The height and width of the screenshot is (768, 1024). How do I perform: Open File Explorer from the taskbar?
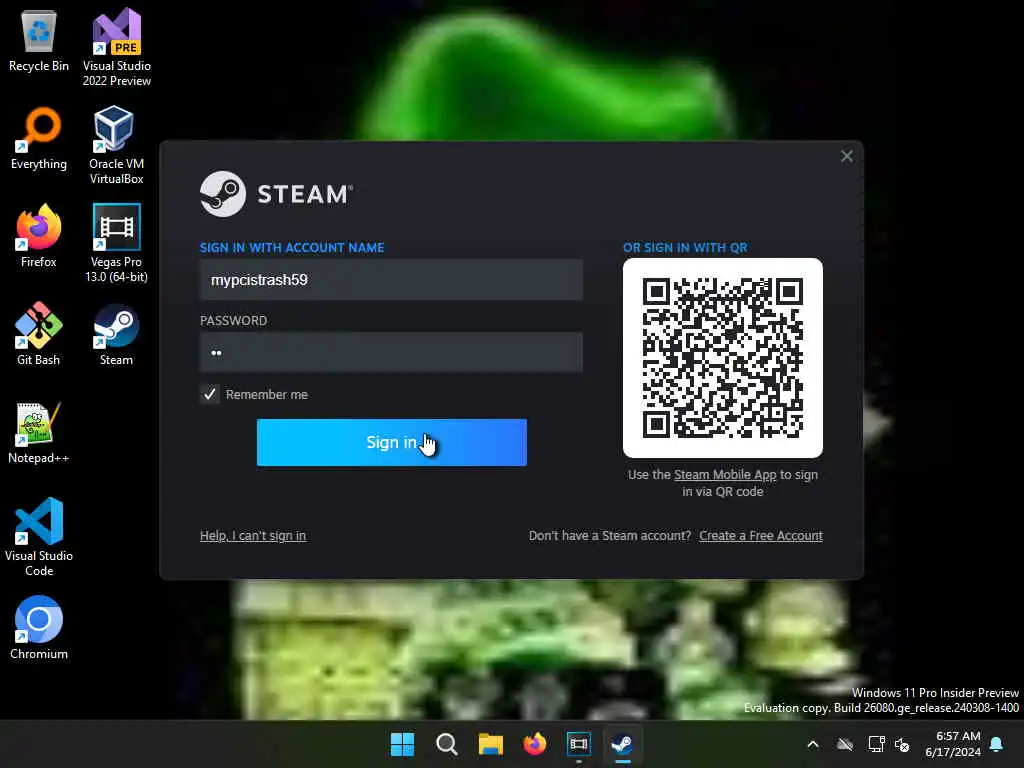click(x=490, y=744)
